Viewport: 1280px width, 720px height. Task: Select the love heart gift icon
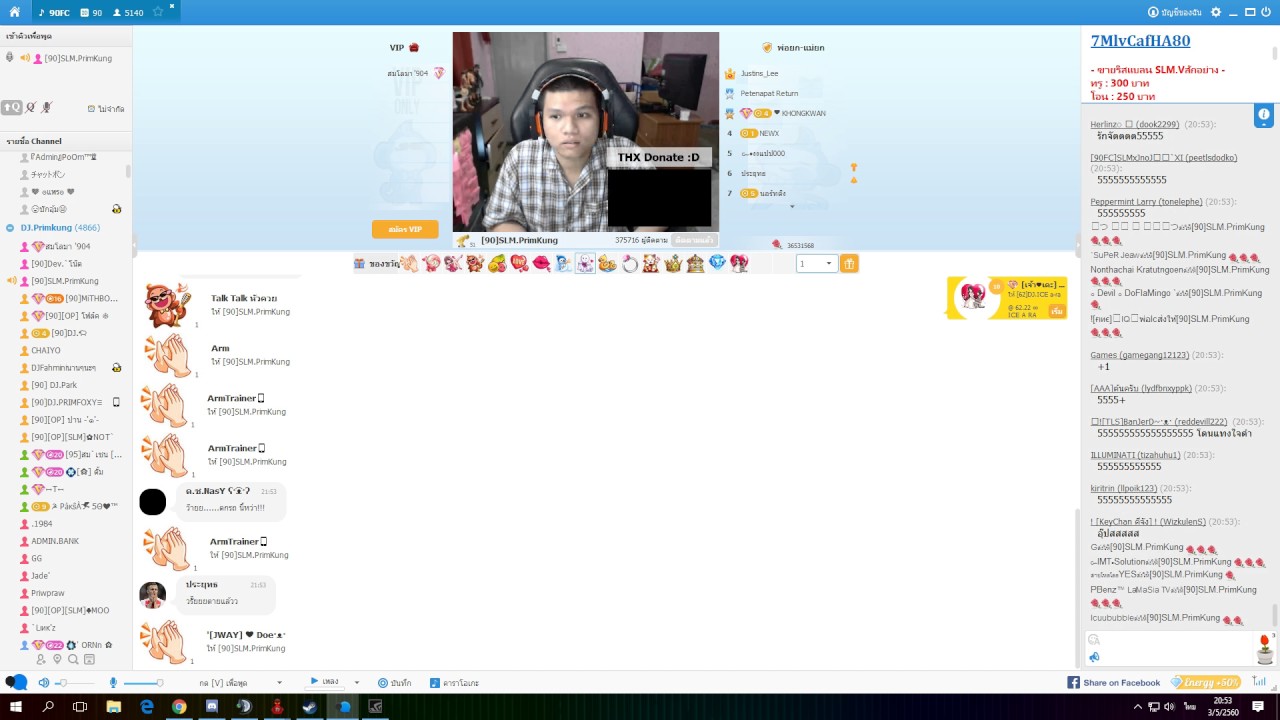(519, 263)
